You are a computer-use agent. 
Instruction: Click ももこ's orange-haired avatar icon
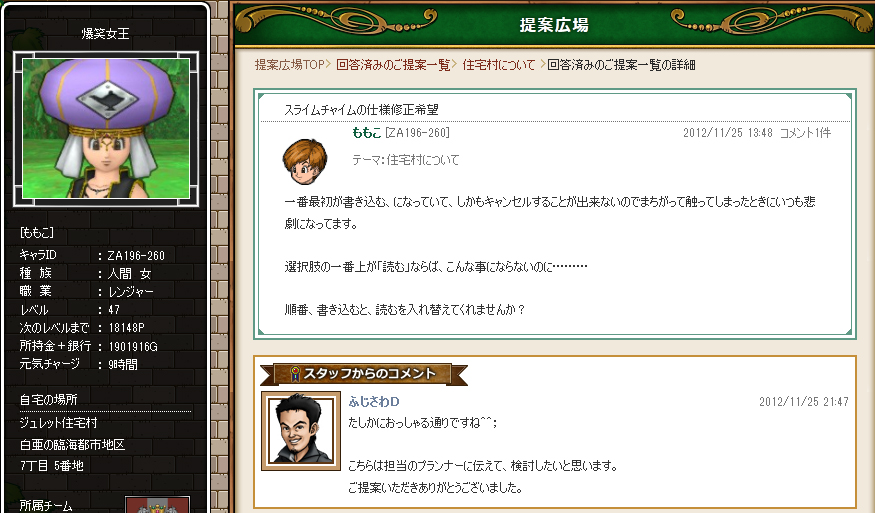point(305,162)
